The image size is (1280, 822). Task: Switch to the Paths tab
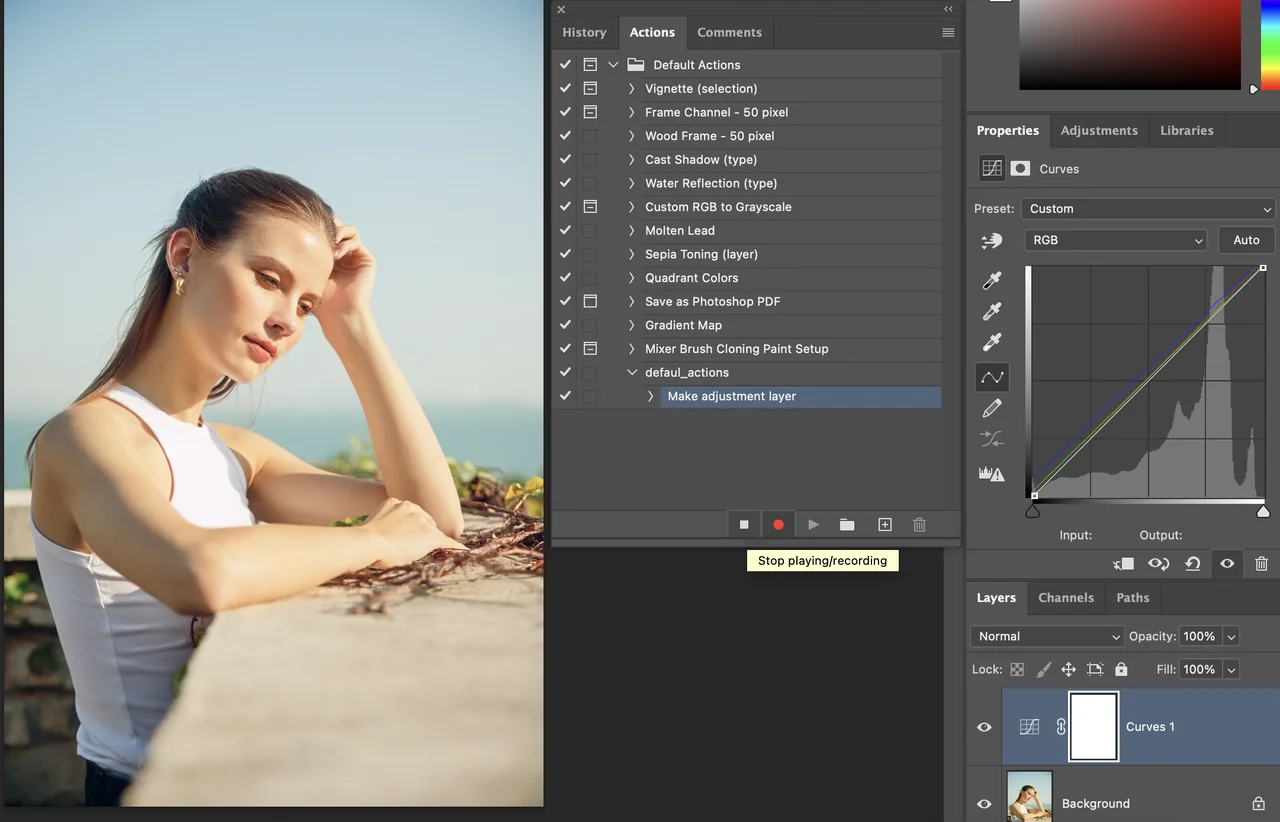pos(1133,598)
